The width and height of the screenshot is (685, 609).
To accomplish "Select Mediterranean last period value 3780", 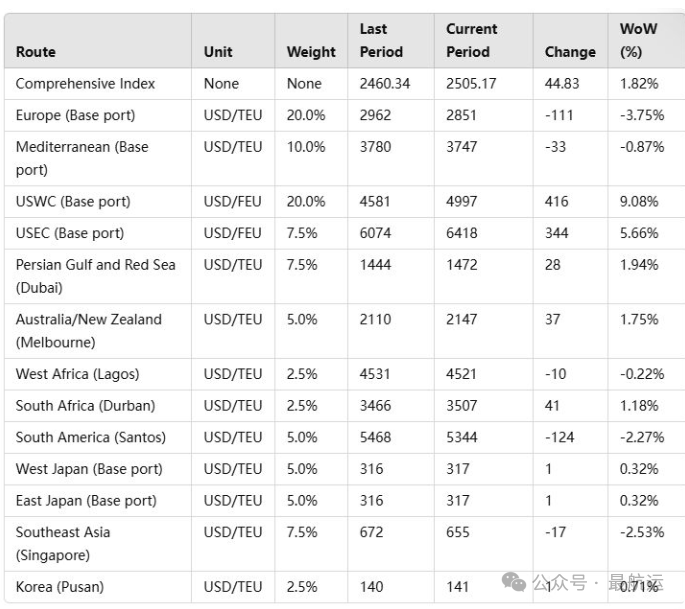I will tap(375, 147).
